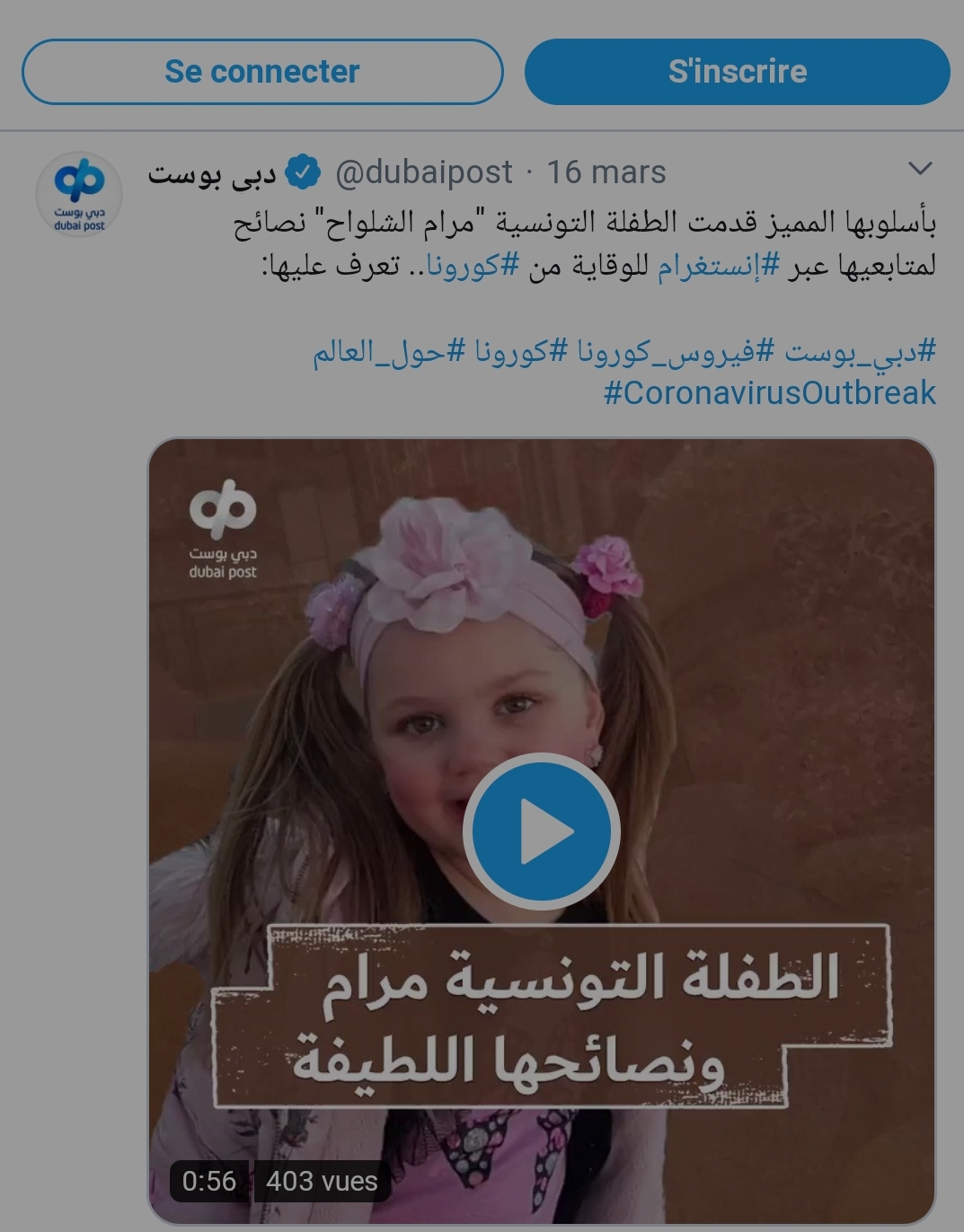This screenshot has height=1232, width=964.
Task: Click the دبي بوست account name
Action: [x=212, y=173]
